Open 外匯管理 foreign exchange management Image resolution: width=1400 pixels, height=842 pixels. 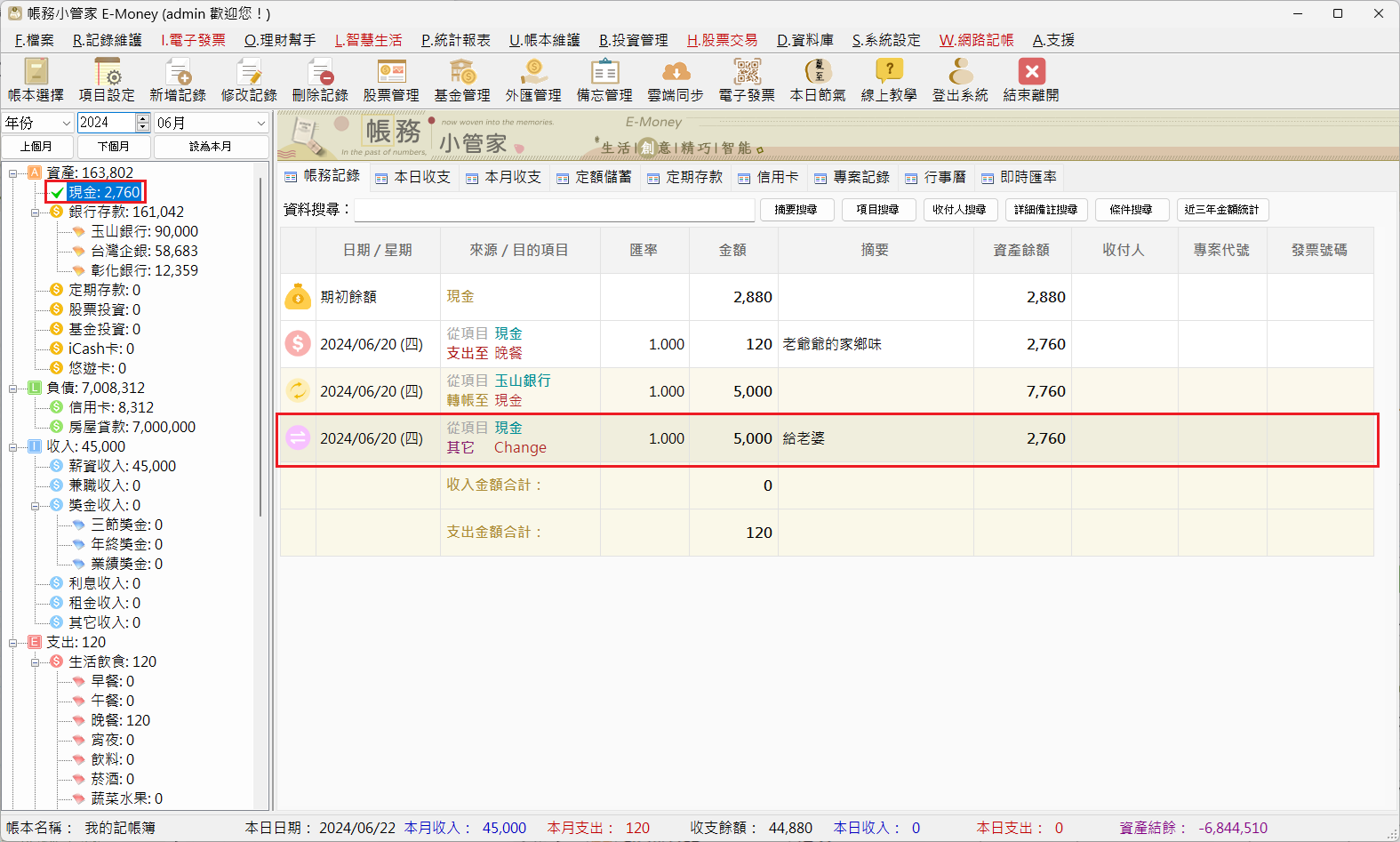(x=533, y=79)
